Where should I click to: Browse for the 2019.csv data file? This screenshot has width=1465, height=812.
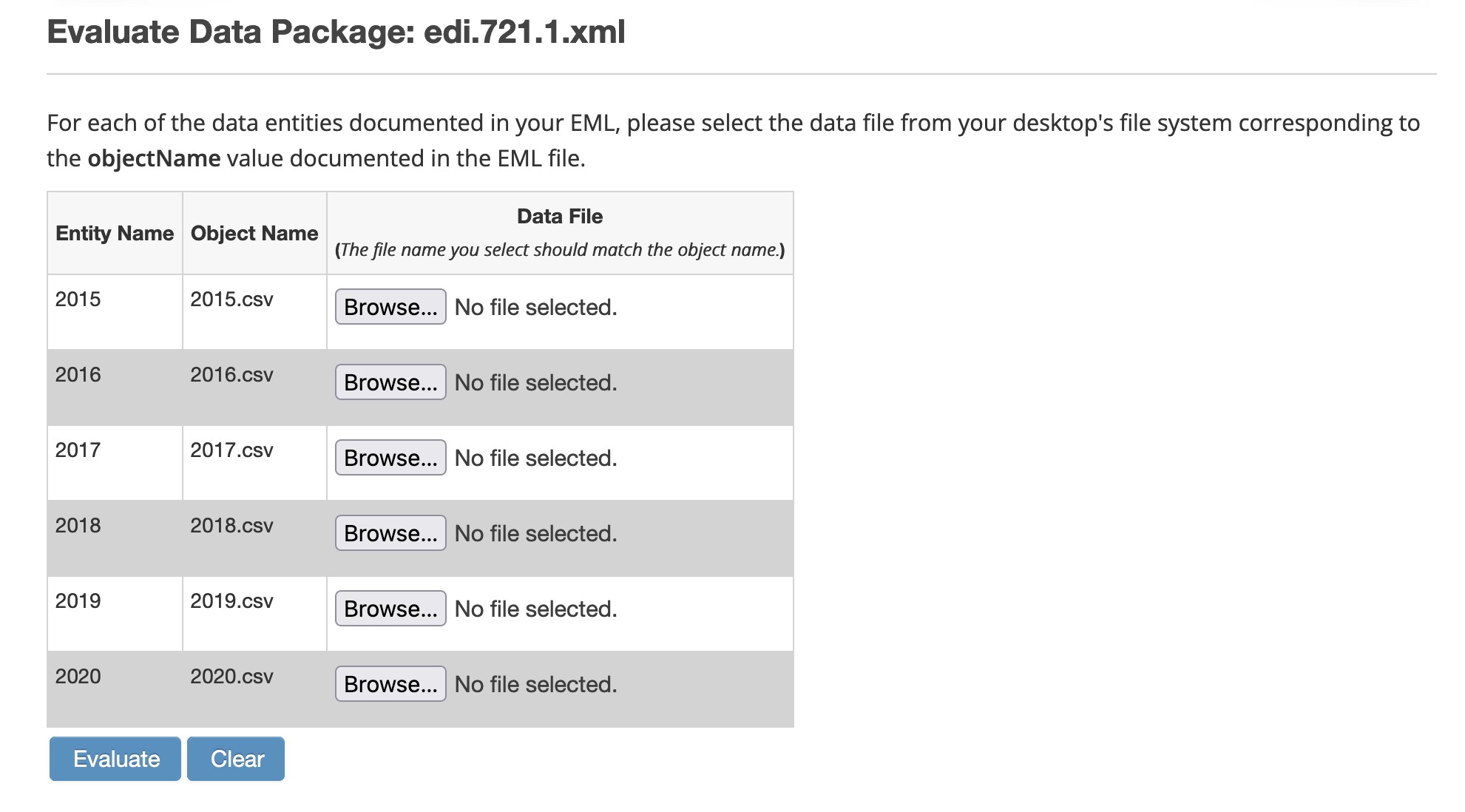[x=390, y=609]
